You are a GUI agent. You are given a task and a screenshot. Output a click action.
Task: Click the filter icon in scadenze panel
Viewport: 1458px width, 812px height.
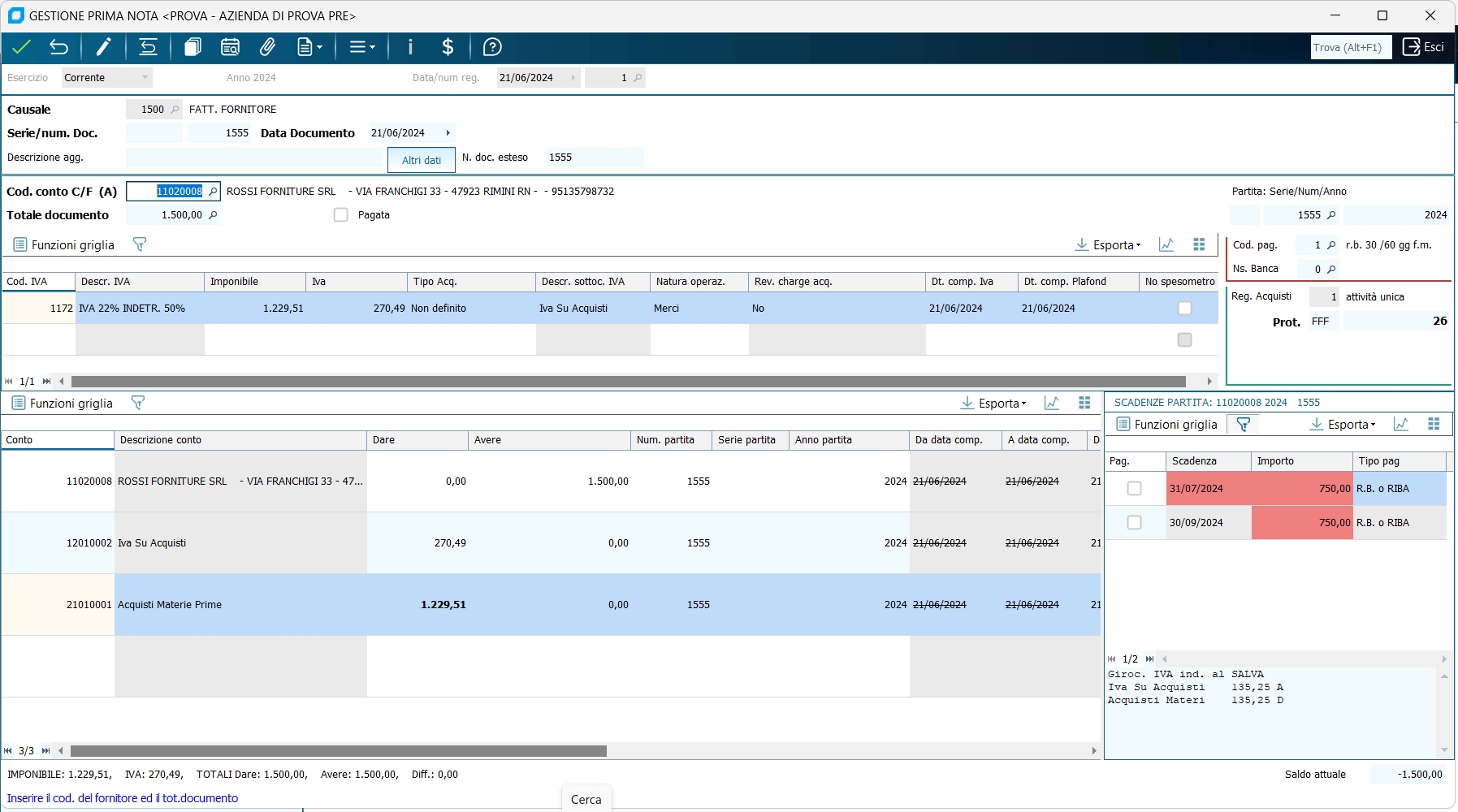click(1243, 424)
